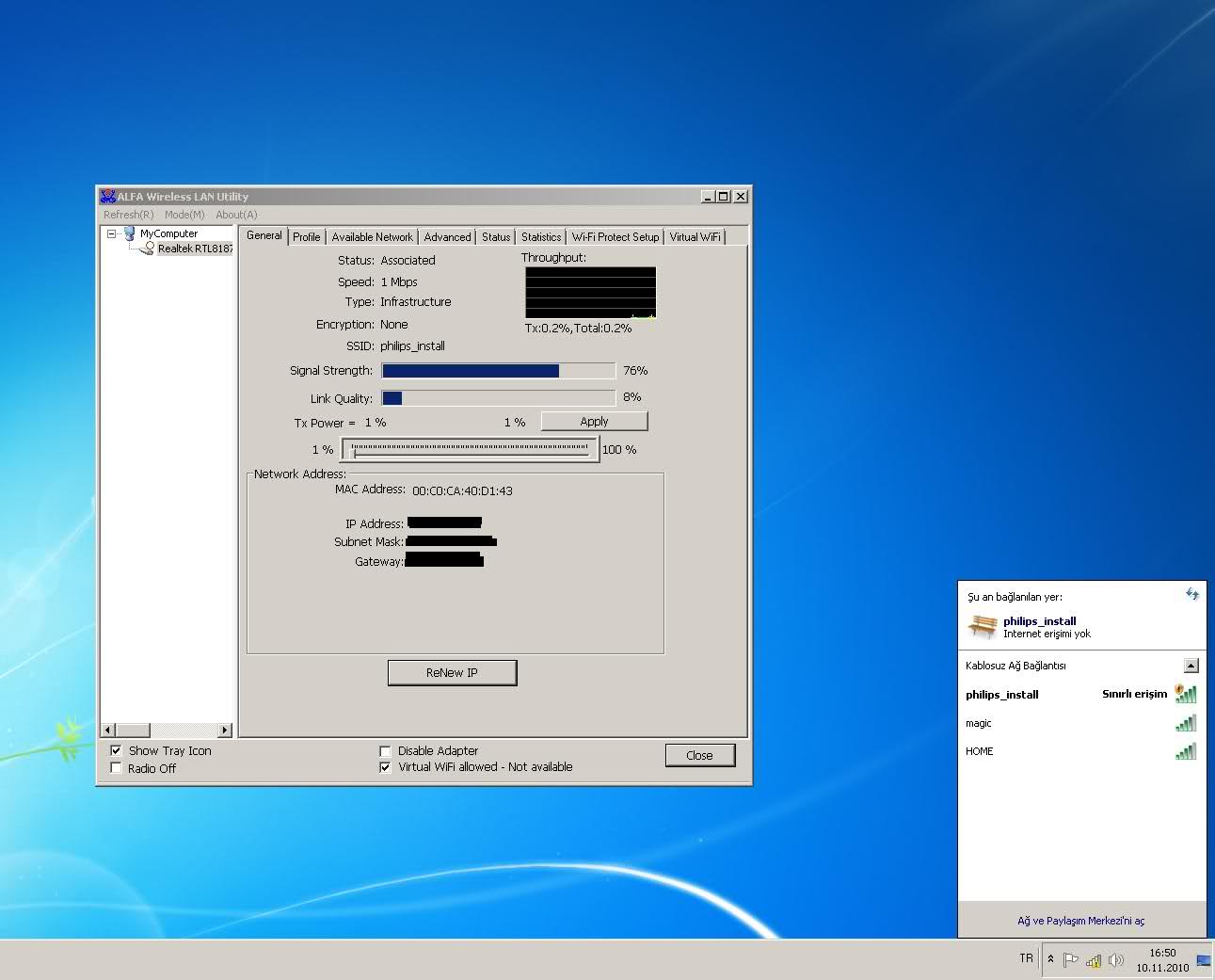The image size is (1215, 980).
Task: Click the signal bars icon beside Sınırlı erişim
Action: click(x=1186, y=694)
